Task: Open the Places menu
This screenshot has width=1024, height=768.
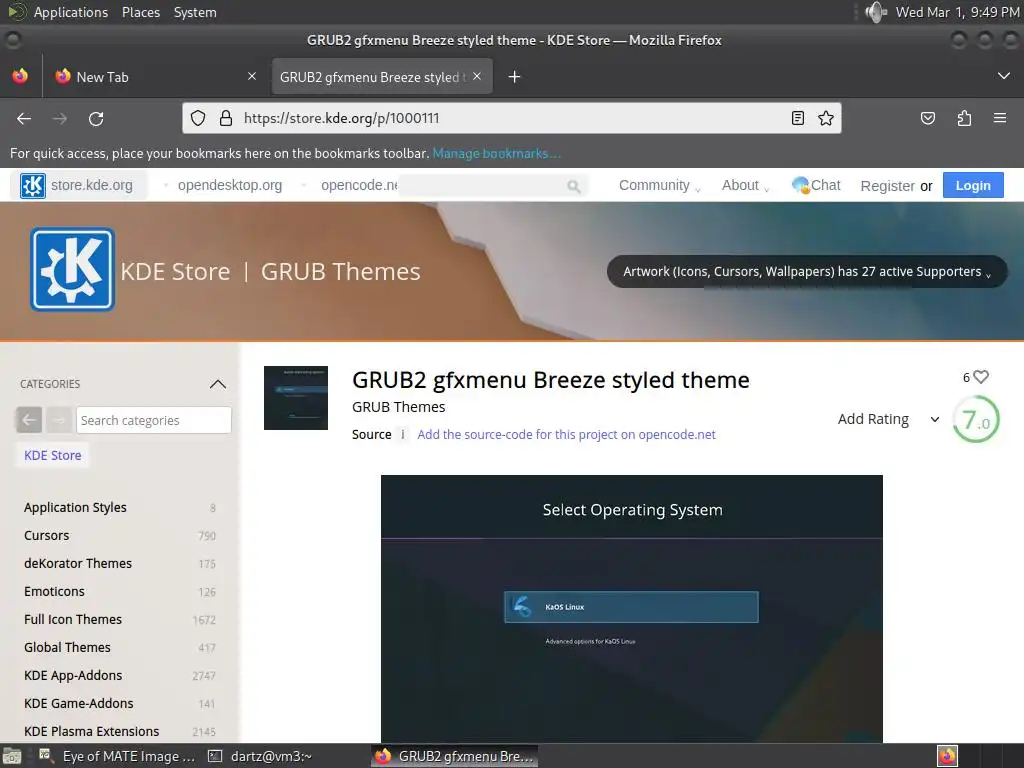Action: [x=141, y=12]
